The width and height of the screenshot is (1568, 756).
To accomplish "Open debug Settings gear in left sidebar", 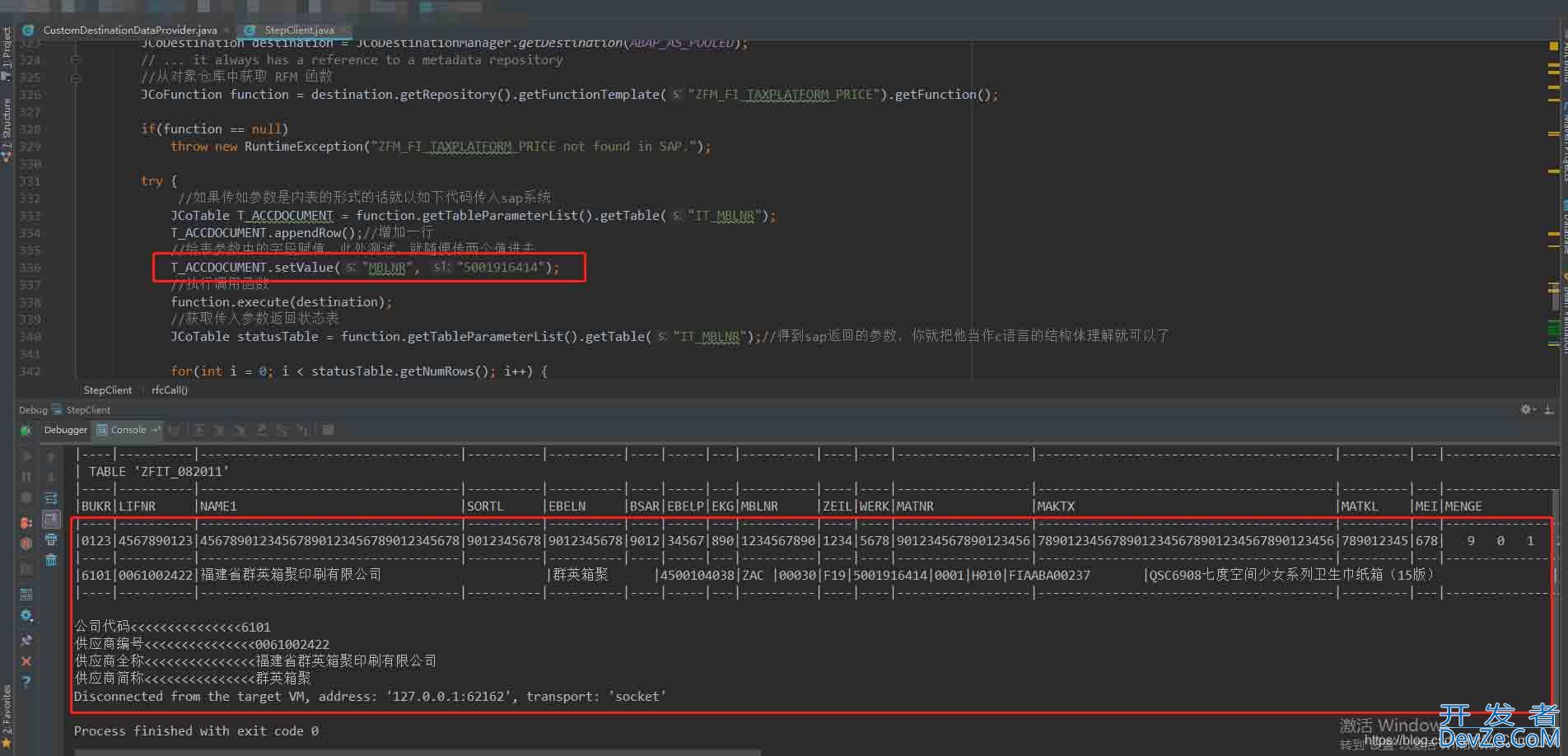I will coord(26,615).
